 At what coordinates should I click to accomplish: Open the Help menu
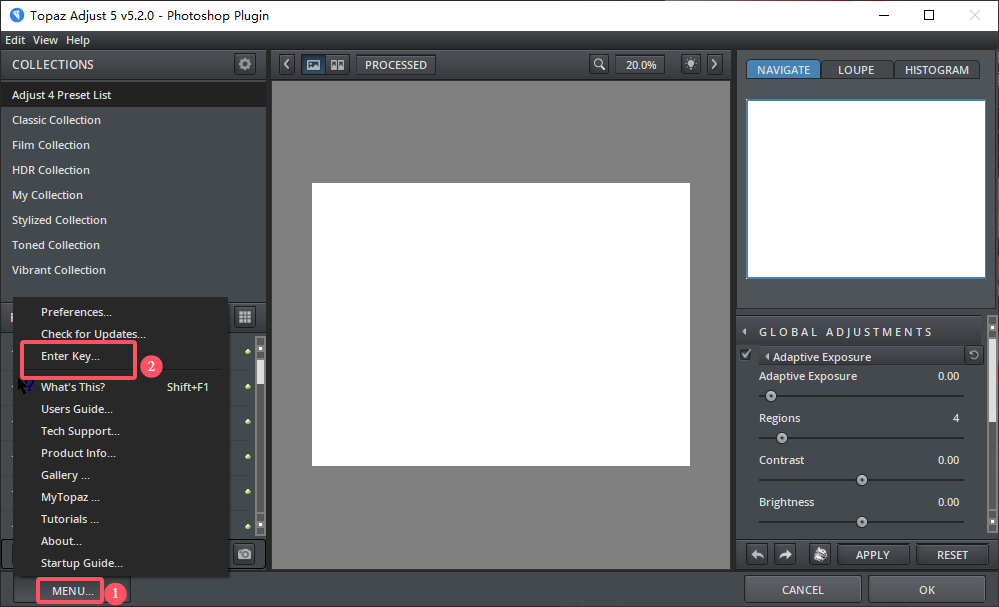pos(78,40)
